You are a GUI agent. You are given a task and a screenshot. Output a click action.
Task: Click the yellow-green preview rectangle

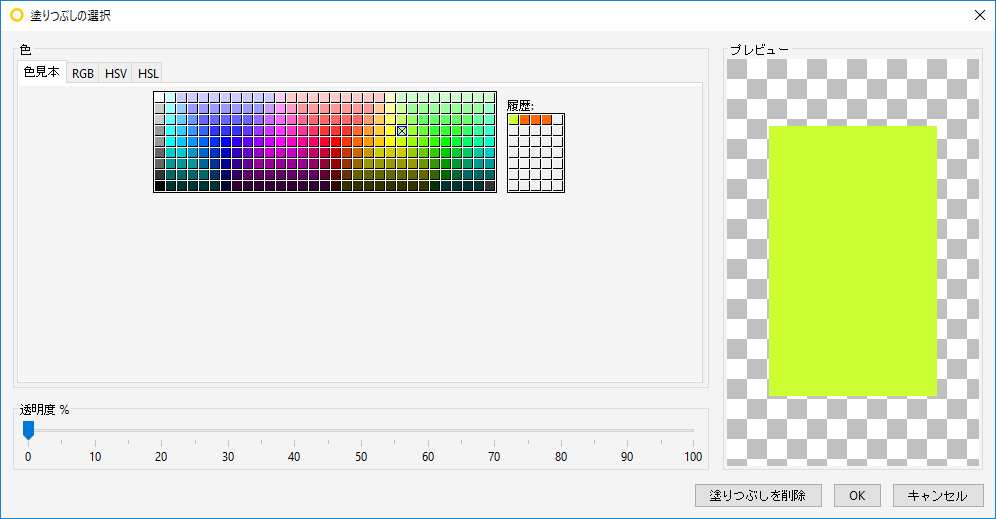click(x=852, y=260)
